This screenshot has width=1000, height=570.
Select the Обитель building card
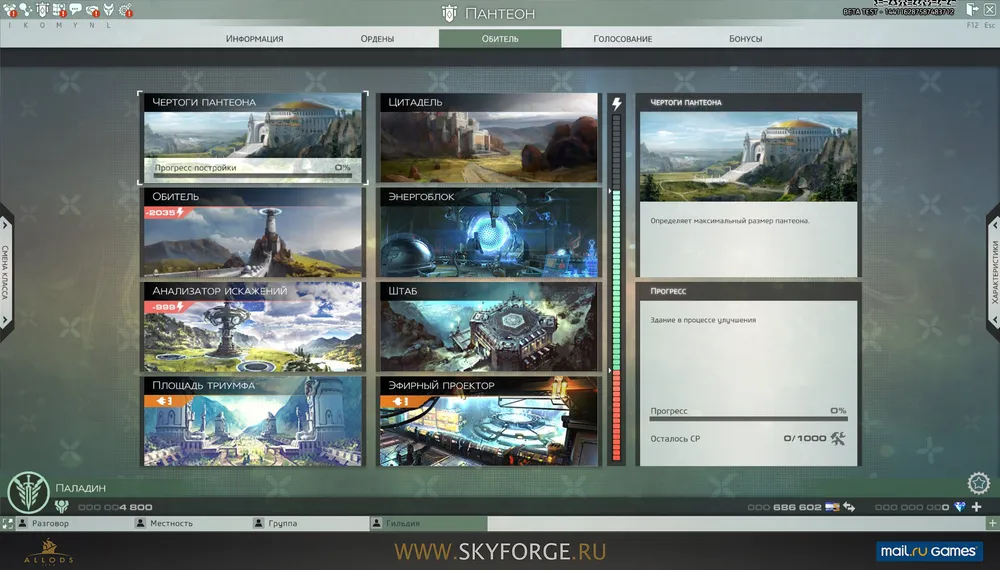coord(253,232)
